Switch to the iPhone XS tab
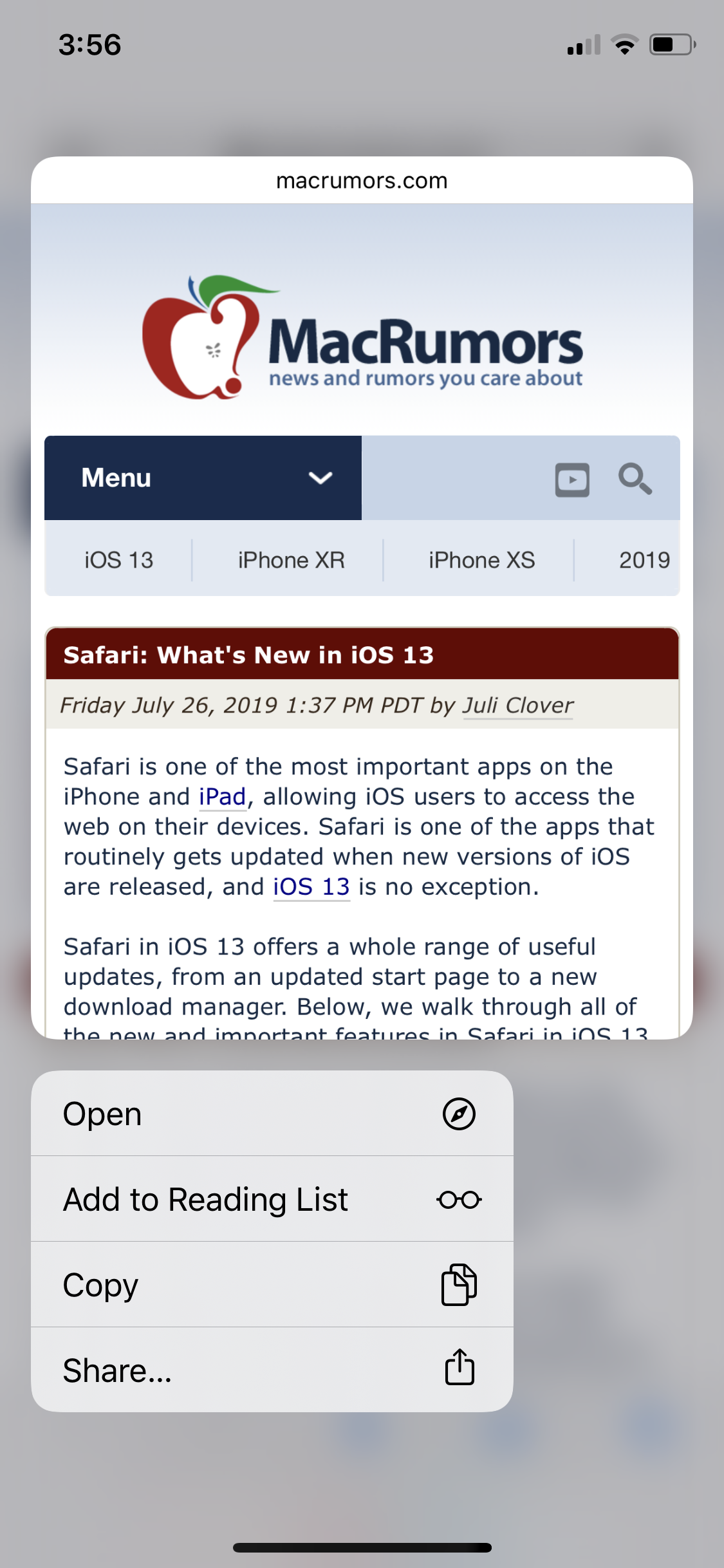Screen dimensions: 724x1568 coord(481,560)
